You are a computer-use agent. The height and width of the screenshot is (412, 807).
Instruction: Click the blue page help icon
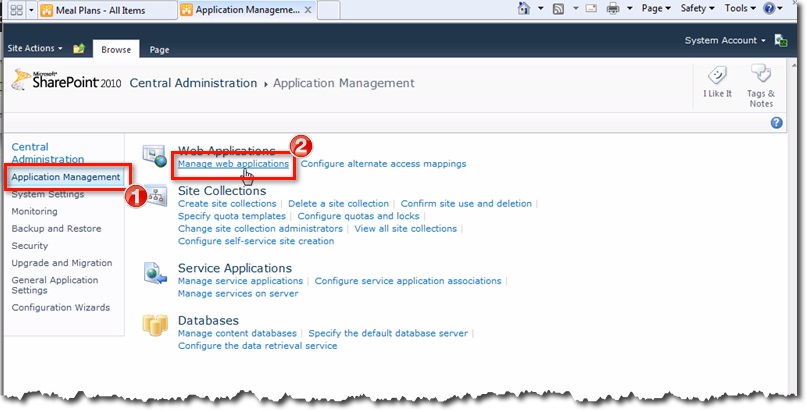[776, 122]
